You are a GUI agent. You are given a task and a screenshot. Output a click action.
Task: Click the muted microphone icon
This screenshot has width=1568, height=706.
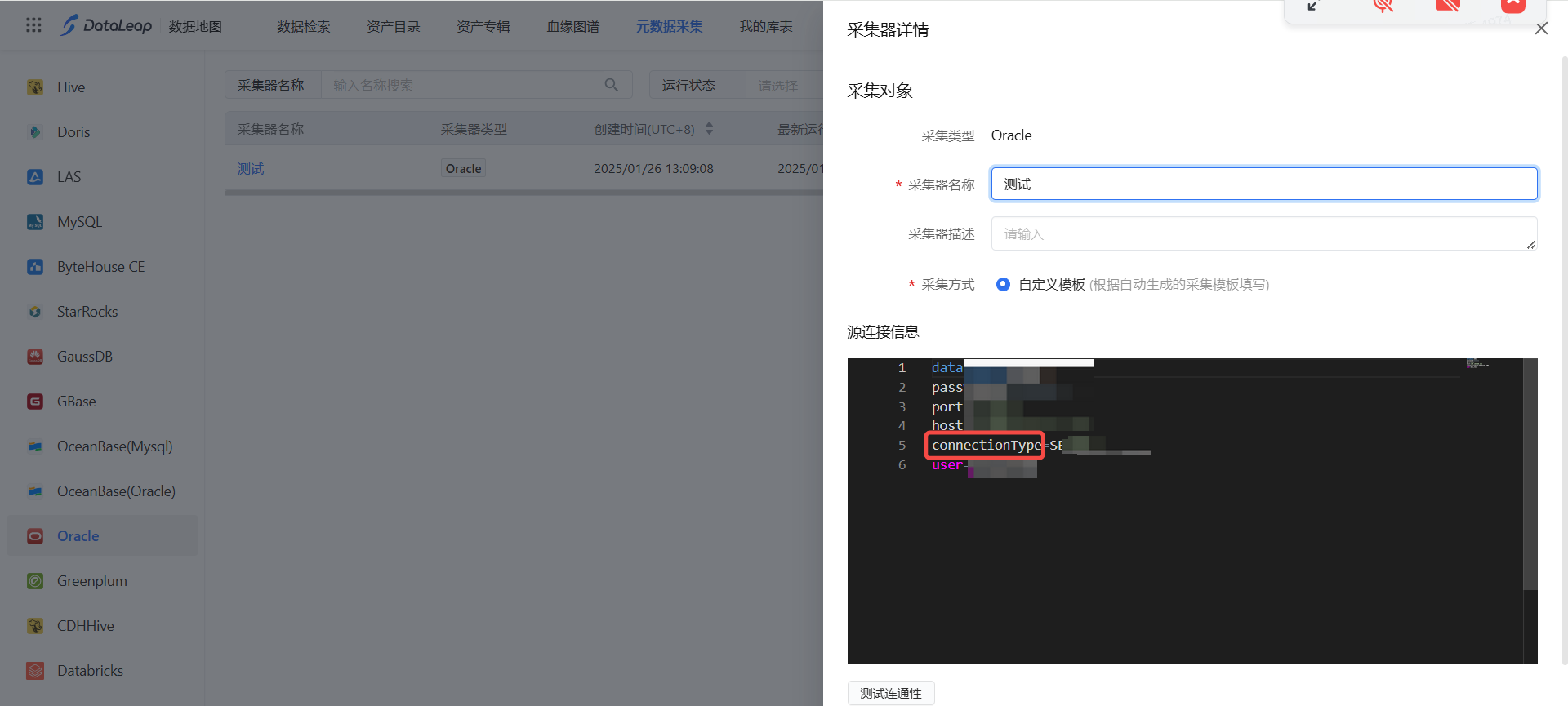[x=1383, y=6]
